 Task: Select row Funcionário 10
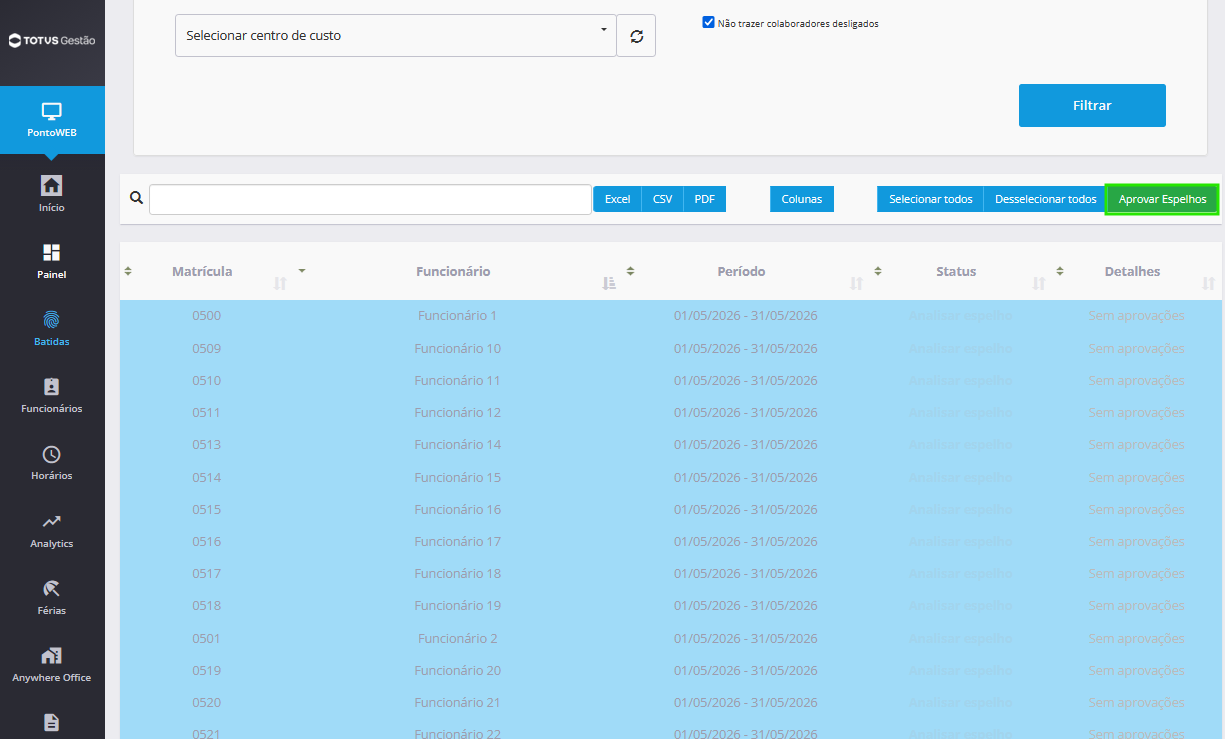pos(671,348)
